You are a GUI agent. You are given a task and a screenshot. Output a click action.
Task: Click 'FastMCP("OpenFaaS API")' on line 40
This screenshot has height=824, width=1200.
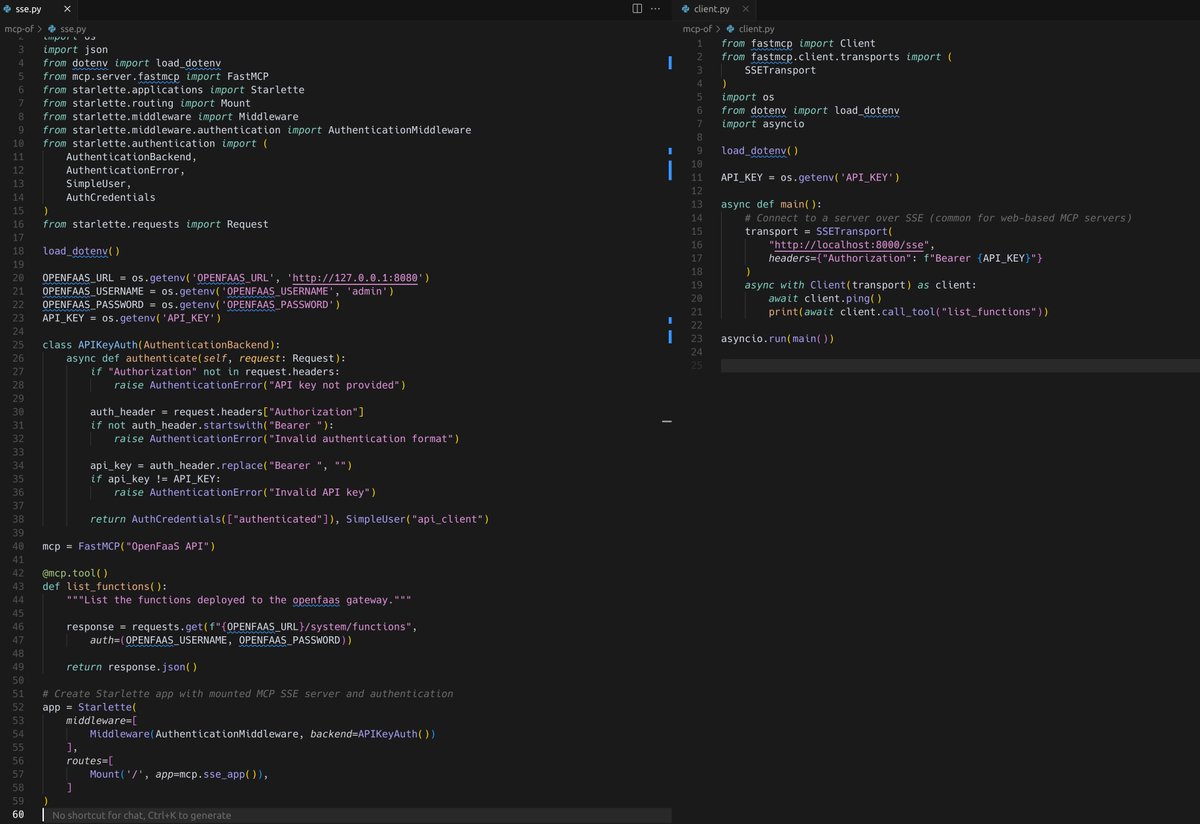coord(147,546)
